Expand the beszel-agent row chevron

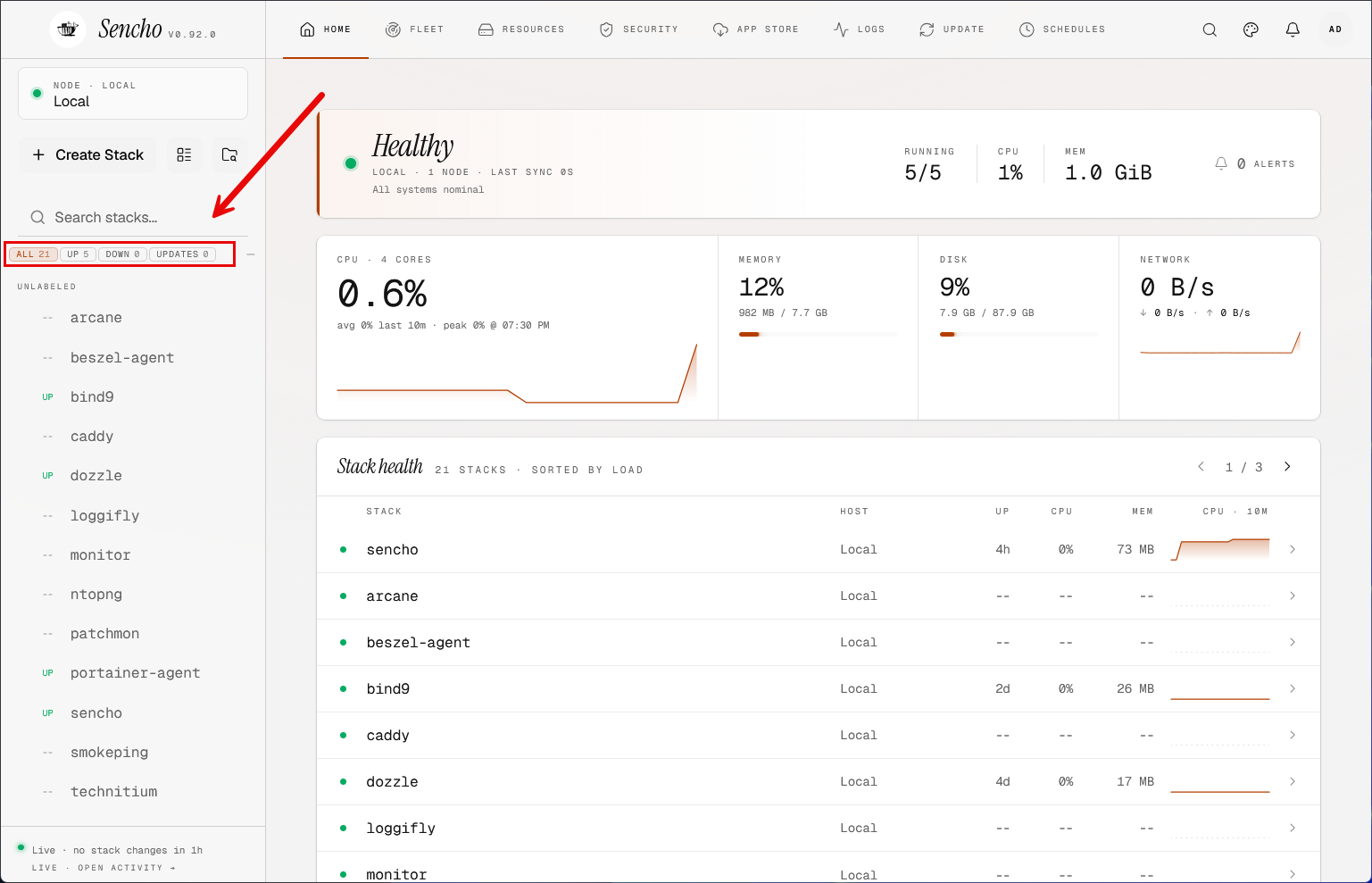coord(1293,643)
